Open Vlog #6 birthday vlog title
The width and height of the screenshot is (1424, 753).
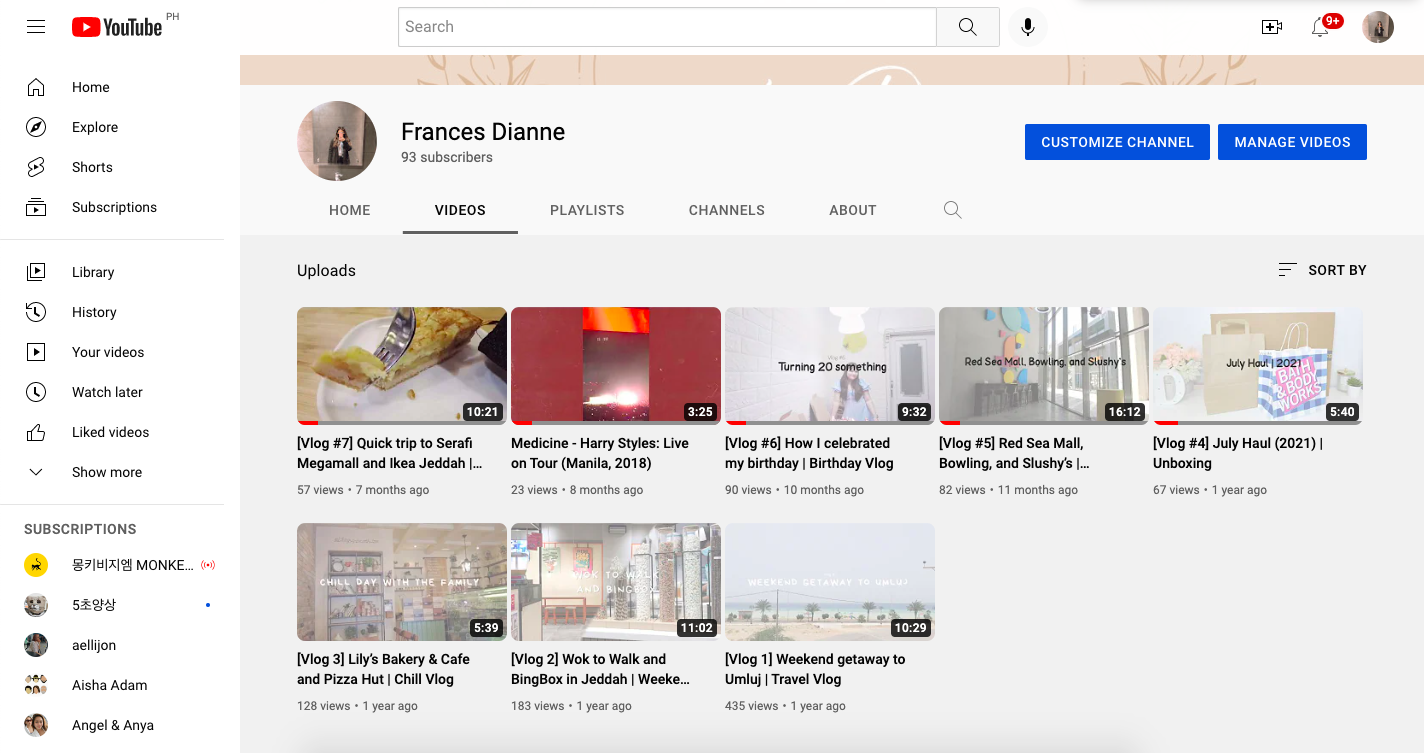(809, 453)
